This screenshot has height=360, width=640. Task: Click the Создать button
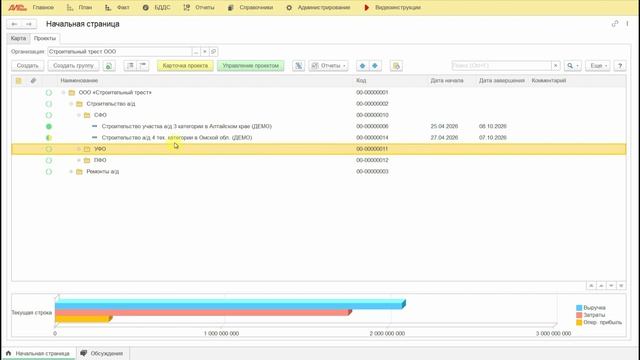(x=28, y=66)
